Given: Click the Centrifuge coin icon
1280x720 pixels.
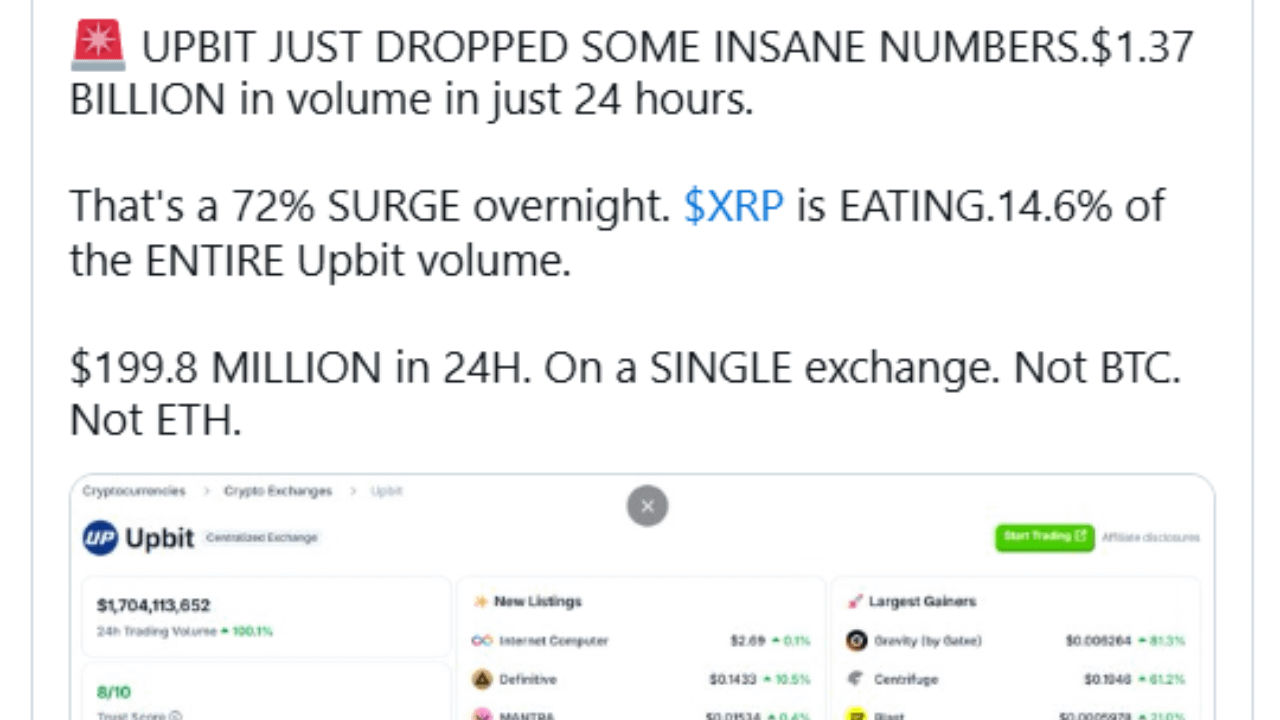Looking at the screenshot, I should pyautogui.click(x=856, y=679).
